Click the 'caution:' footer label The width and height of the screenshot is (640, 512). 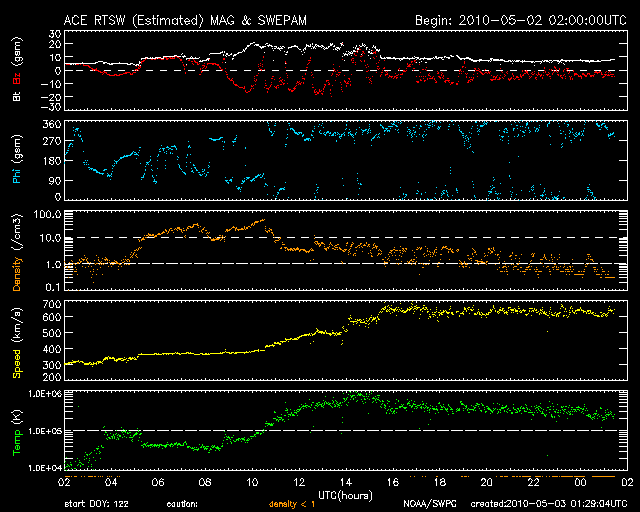coord(182,504)
